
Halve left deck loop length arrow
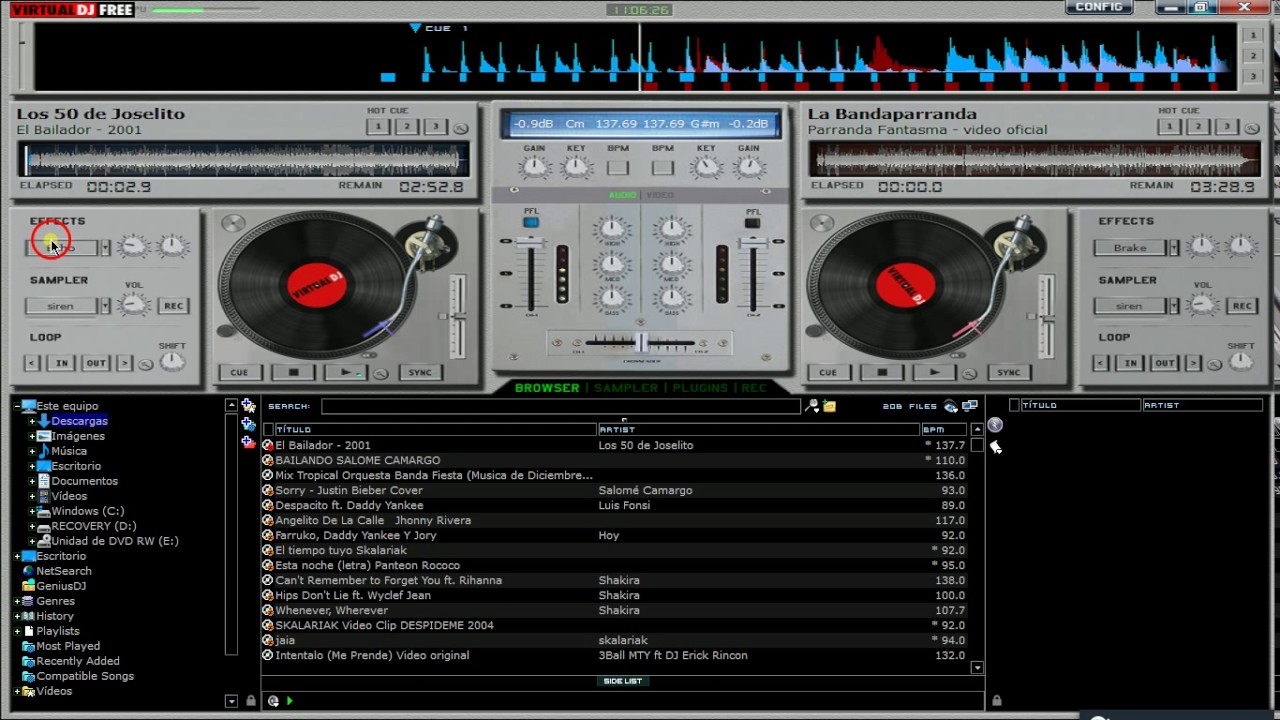click(x=33, y=363)
